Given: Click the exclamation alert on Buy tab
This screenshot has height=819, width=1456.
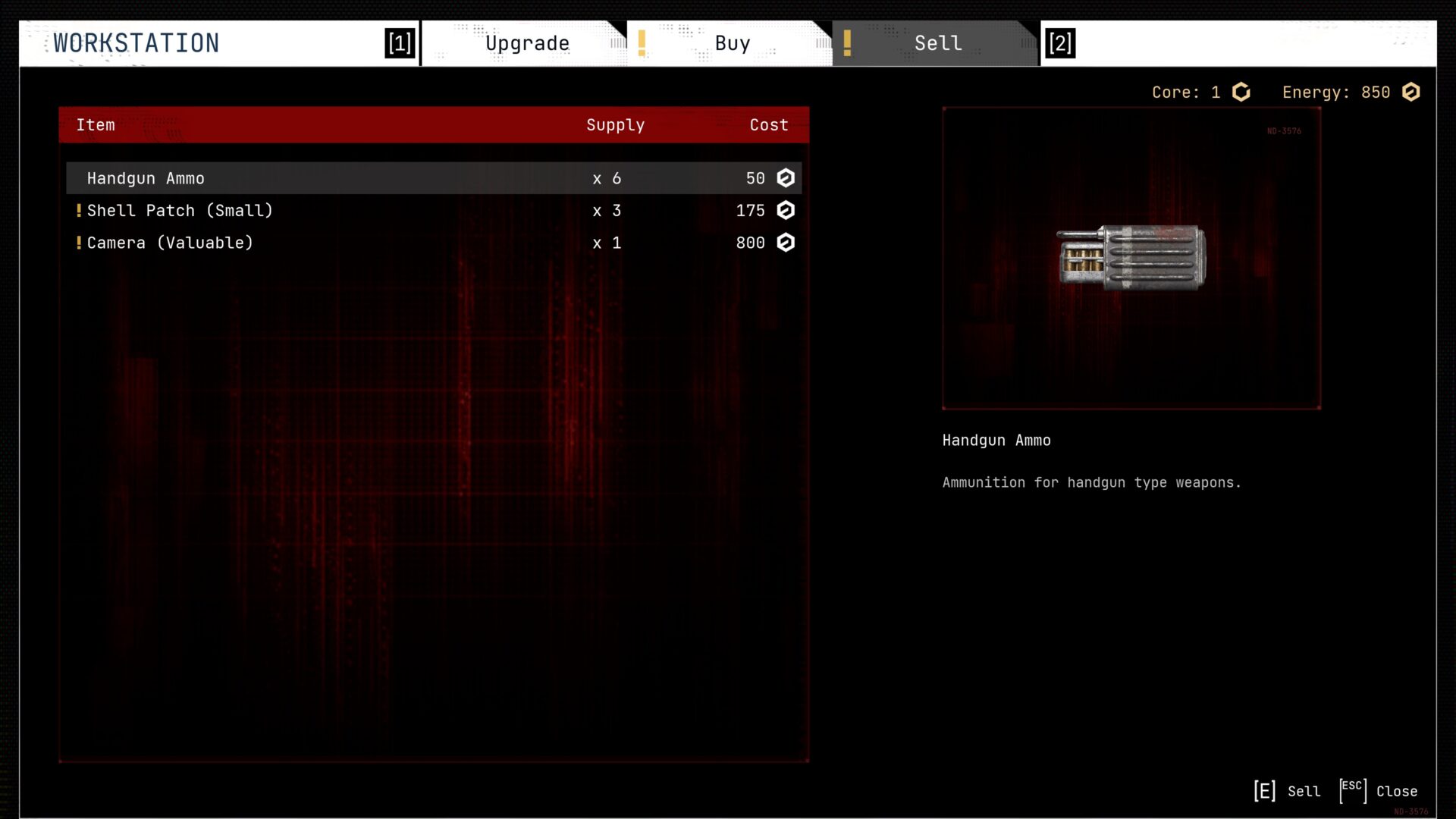Looking at the screenshot, I should point(642,43).
